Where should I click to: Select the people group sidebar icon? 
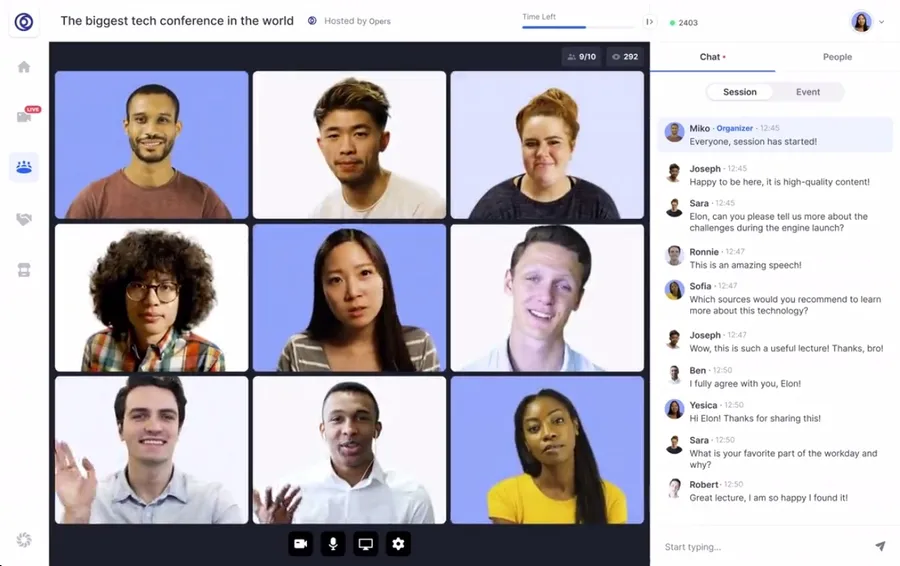point(24,167)
